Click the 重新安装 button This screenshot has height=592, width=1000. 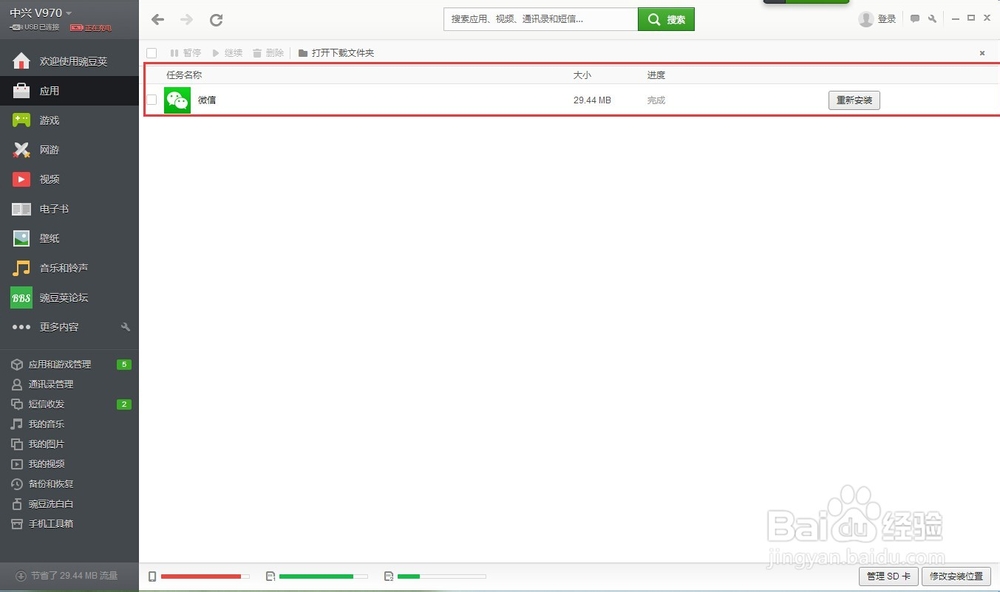coord(854,100)
